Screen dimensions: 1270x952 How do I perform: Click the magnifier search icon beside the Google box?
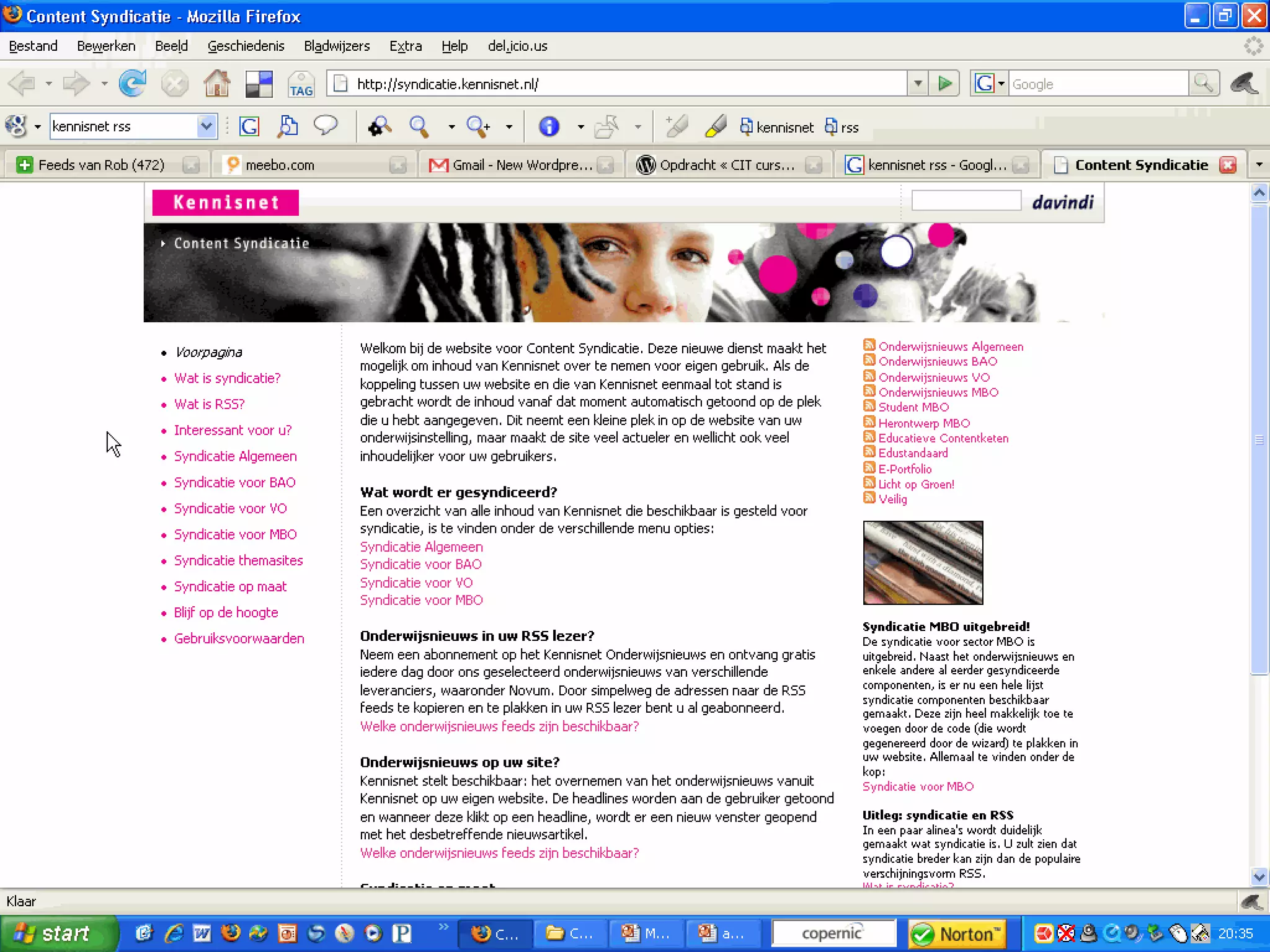coord(1204,84)
